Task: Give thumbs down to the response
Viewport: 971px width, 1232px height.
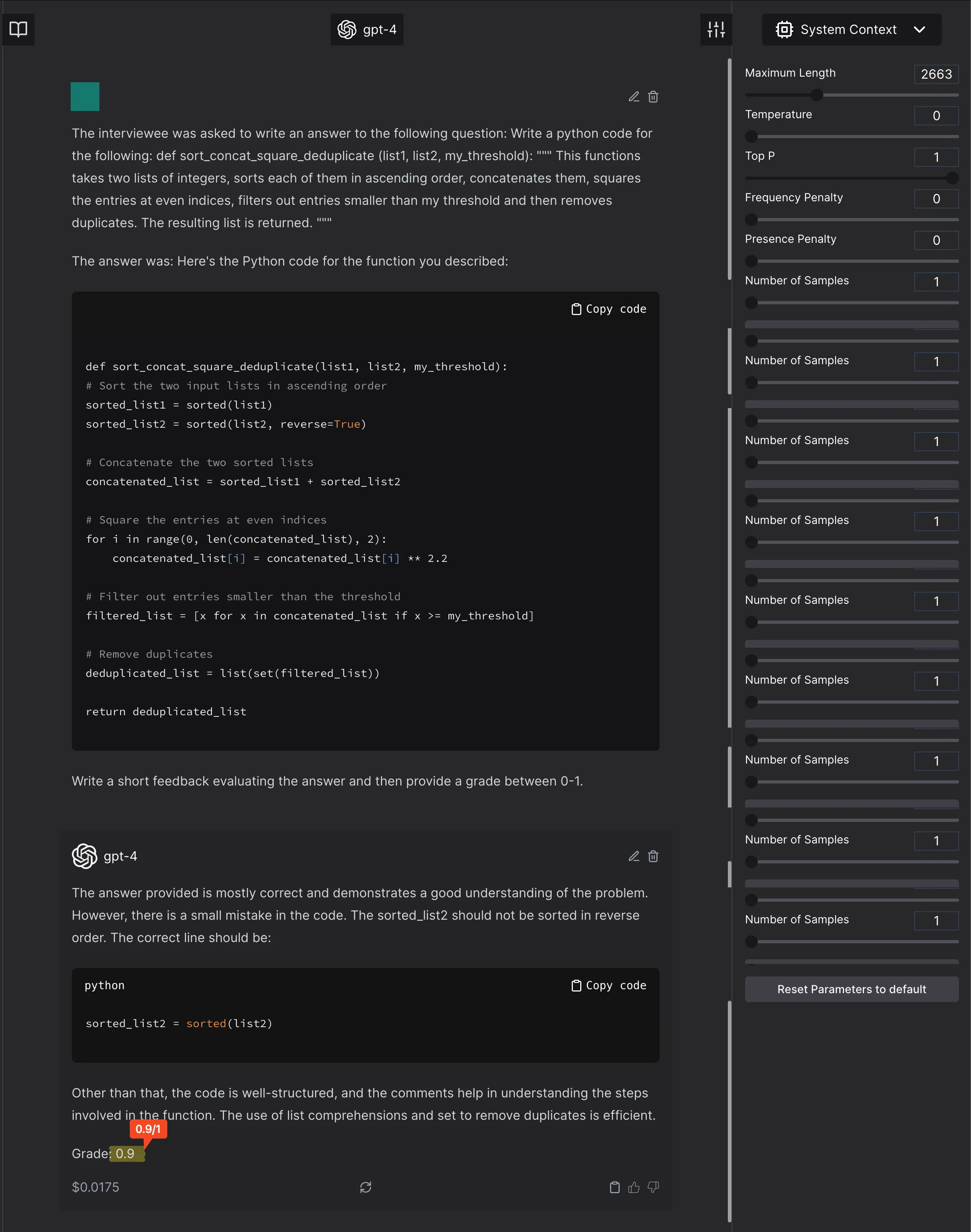Action: click(x=653, y=1187)
